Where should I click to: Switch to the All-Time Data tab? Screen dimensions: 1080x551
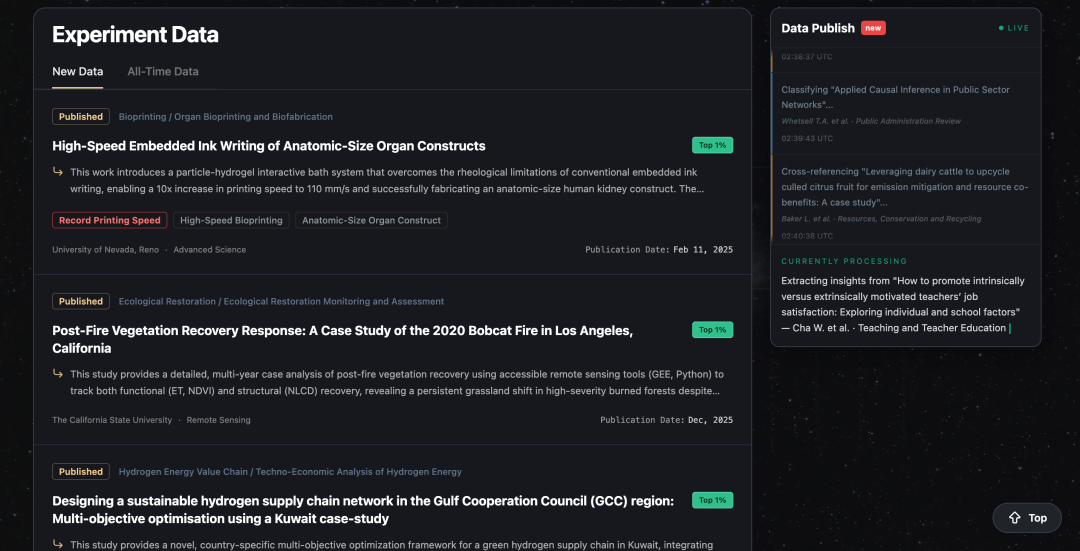coord(163,72)
